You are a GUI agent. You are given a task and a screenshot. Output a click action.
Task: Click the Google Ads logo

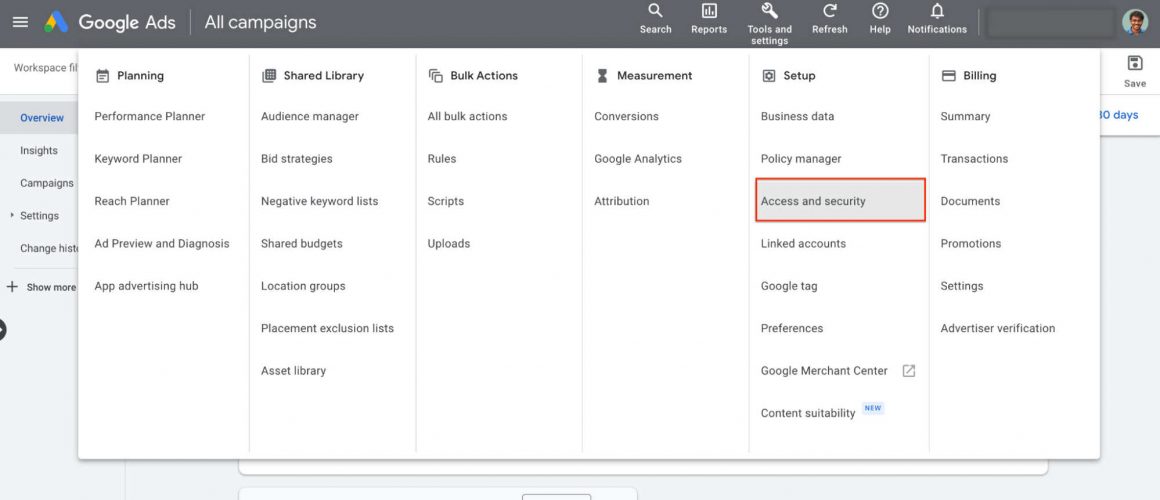pos(57,22)
